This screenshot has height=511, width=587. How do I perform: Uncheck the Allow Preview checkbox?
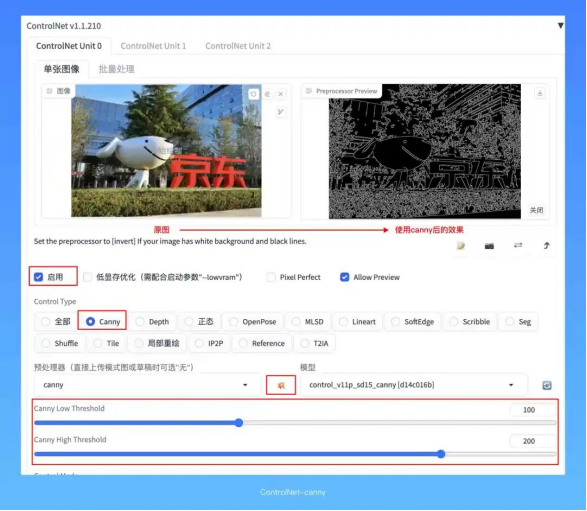(344, 277)
